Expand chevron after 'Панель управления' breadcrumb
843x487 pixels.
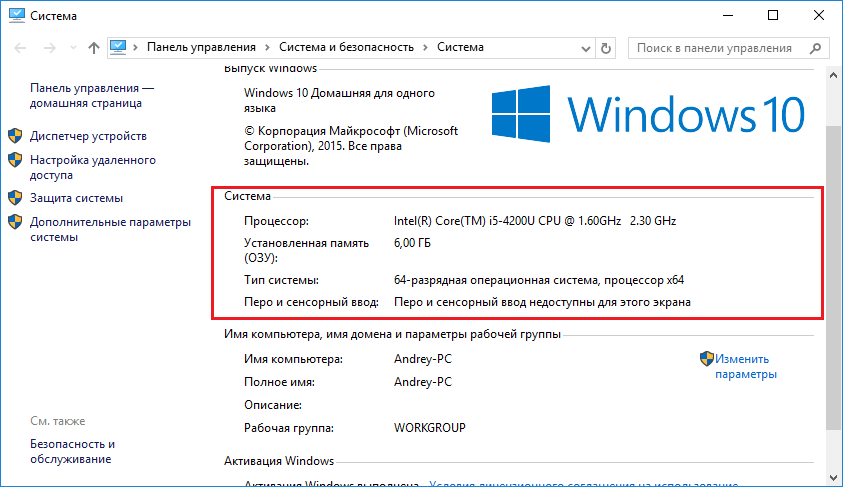pos(267,48)
